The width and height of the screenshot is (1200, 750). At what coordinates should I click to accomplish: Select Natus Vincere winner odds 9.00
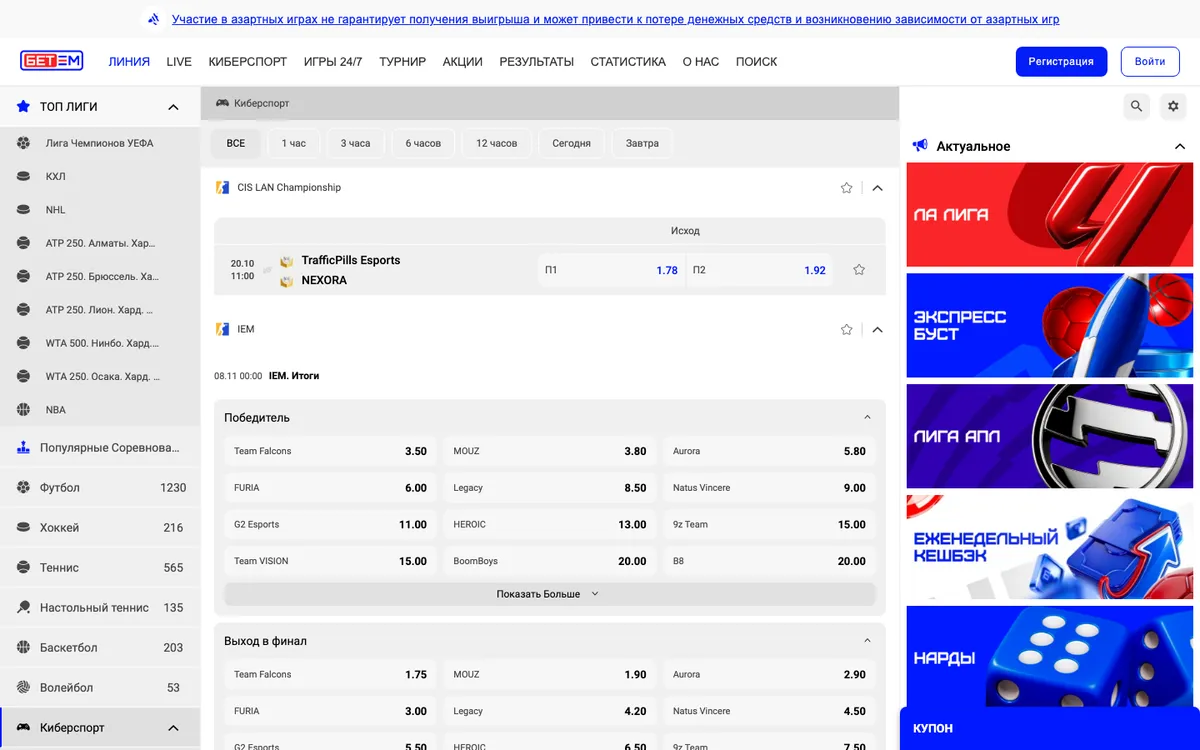point(769,488)
